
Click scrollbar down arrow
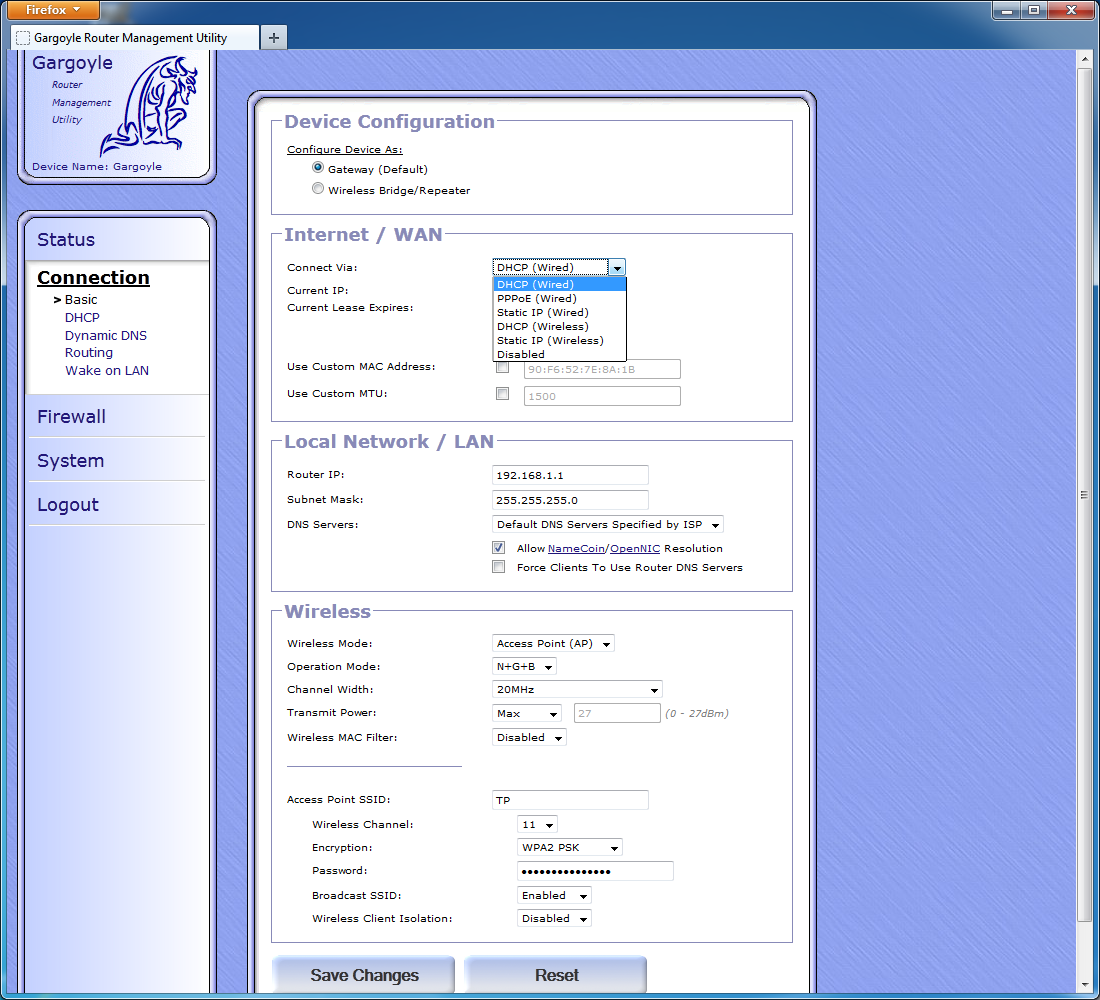click(1084, 985)
